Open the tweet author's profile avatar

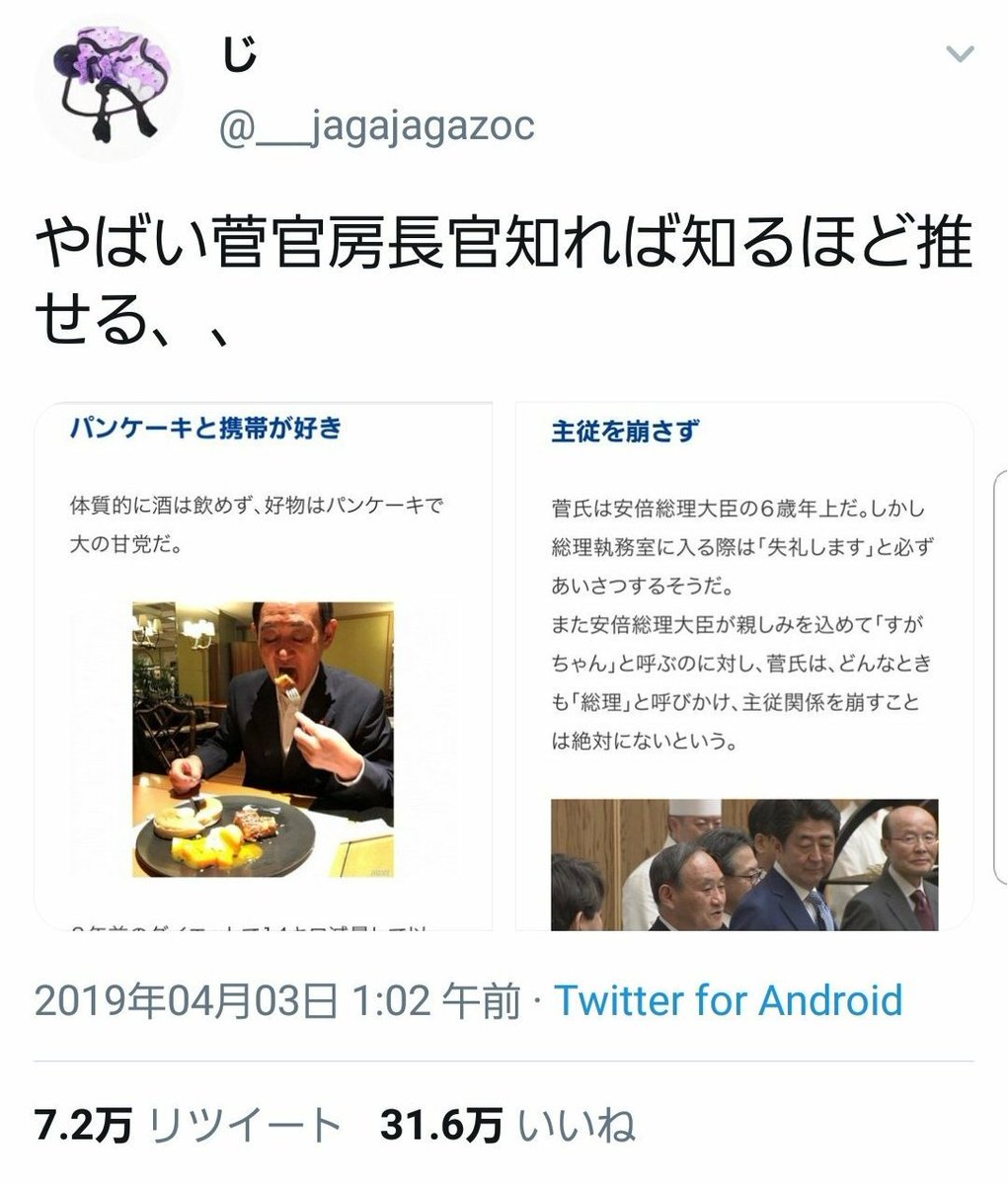tap(109, 89)
